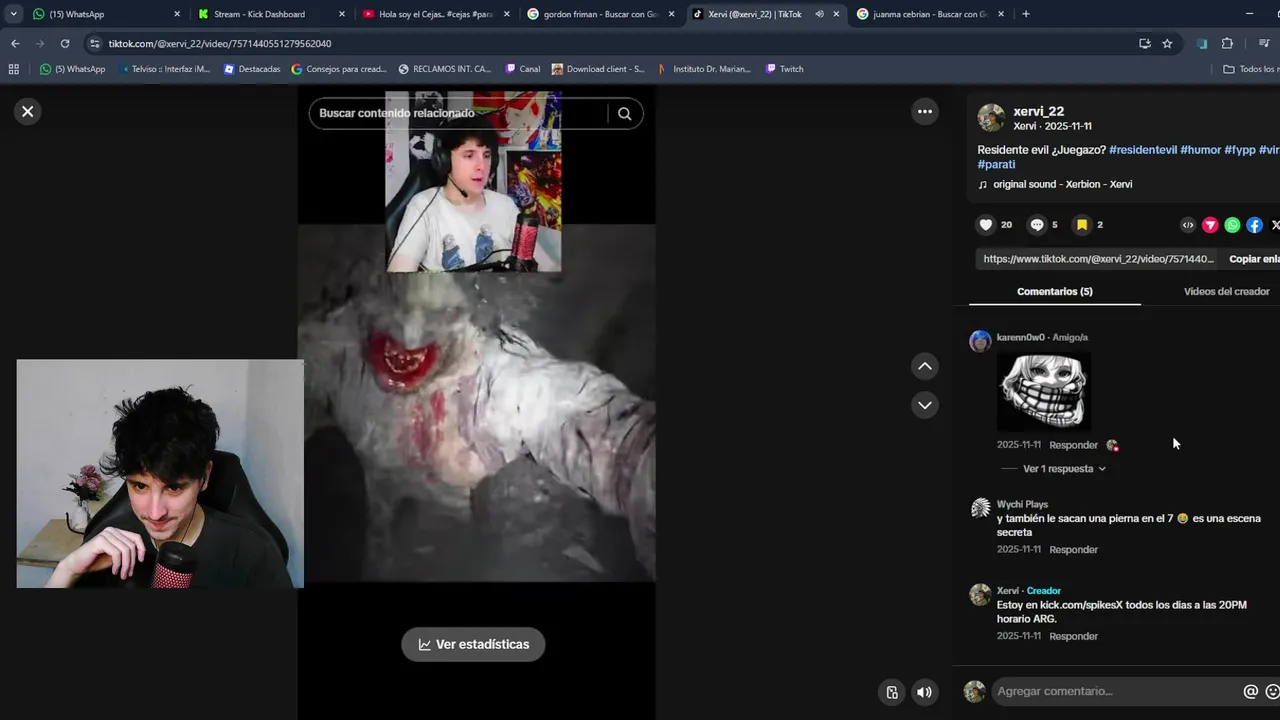The image size is (1280, 720).
Task: Go to next video with down arrow
Action: [925, 405]
